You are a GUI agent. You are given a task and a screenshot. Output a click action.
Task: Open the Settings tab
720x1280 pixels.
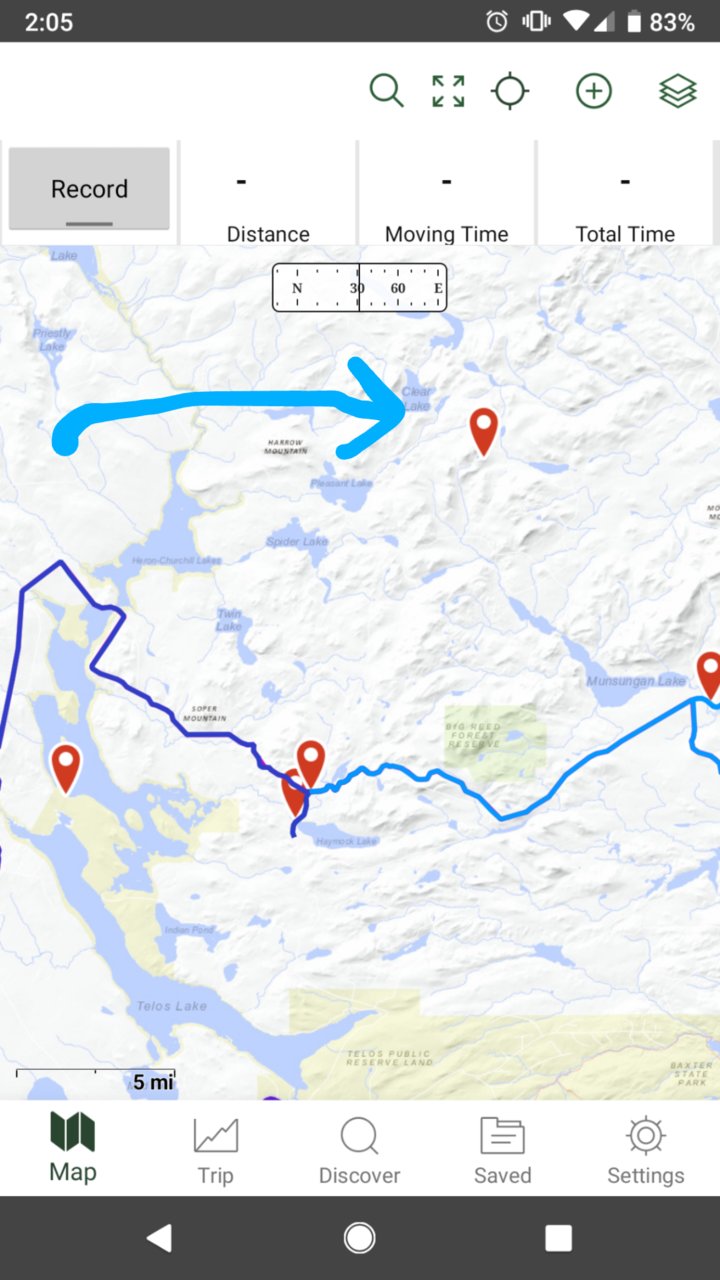click(646, 1150)
